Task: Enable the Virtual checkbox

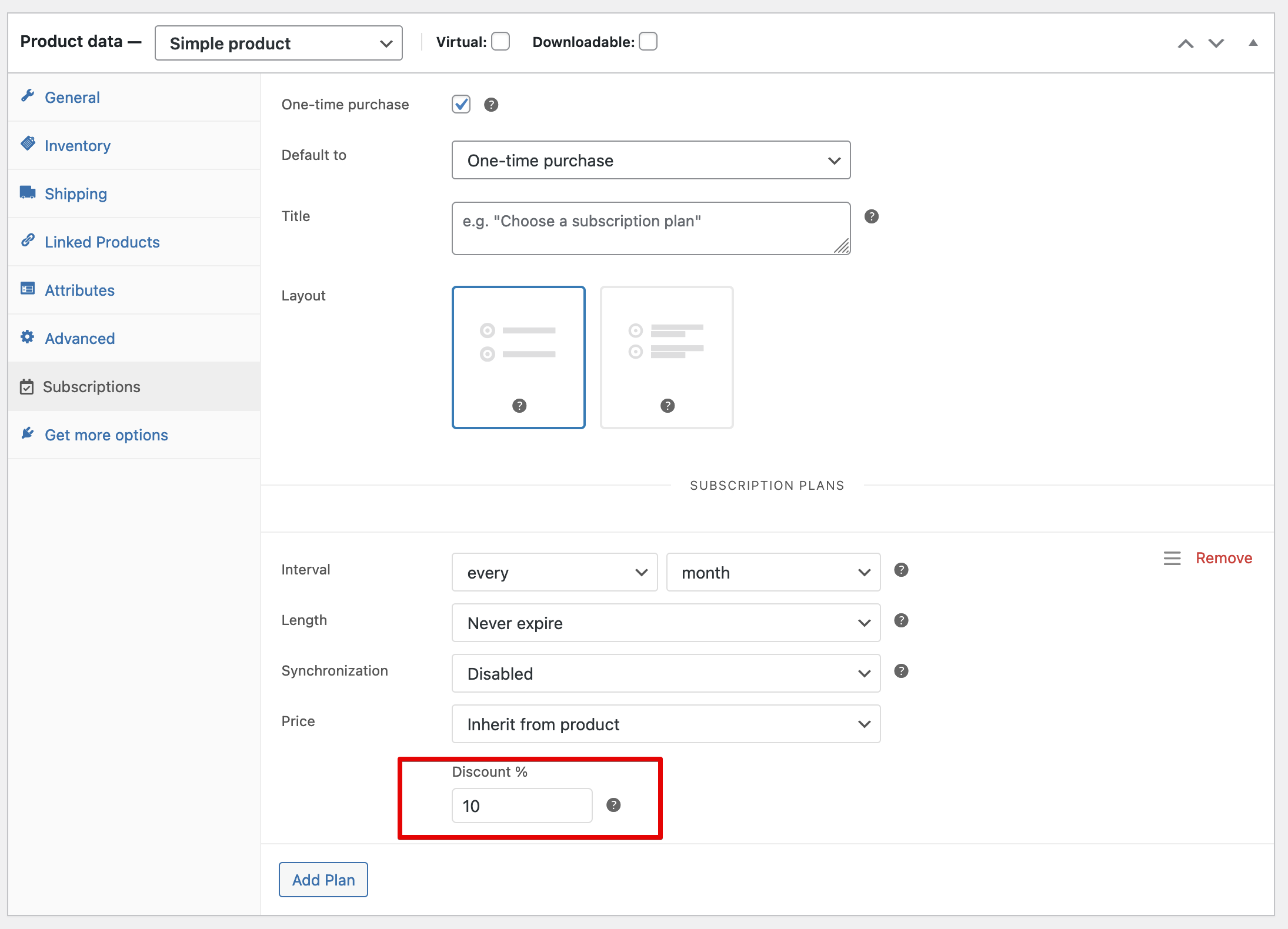Action: [500, 42]
